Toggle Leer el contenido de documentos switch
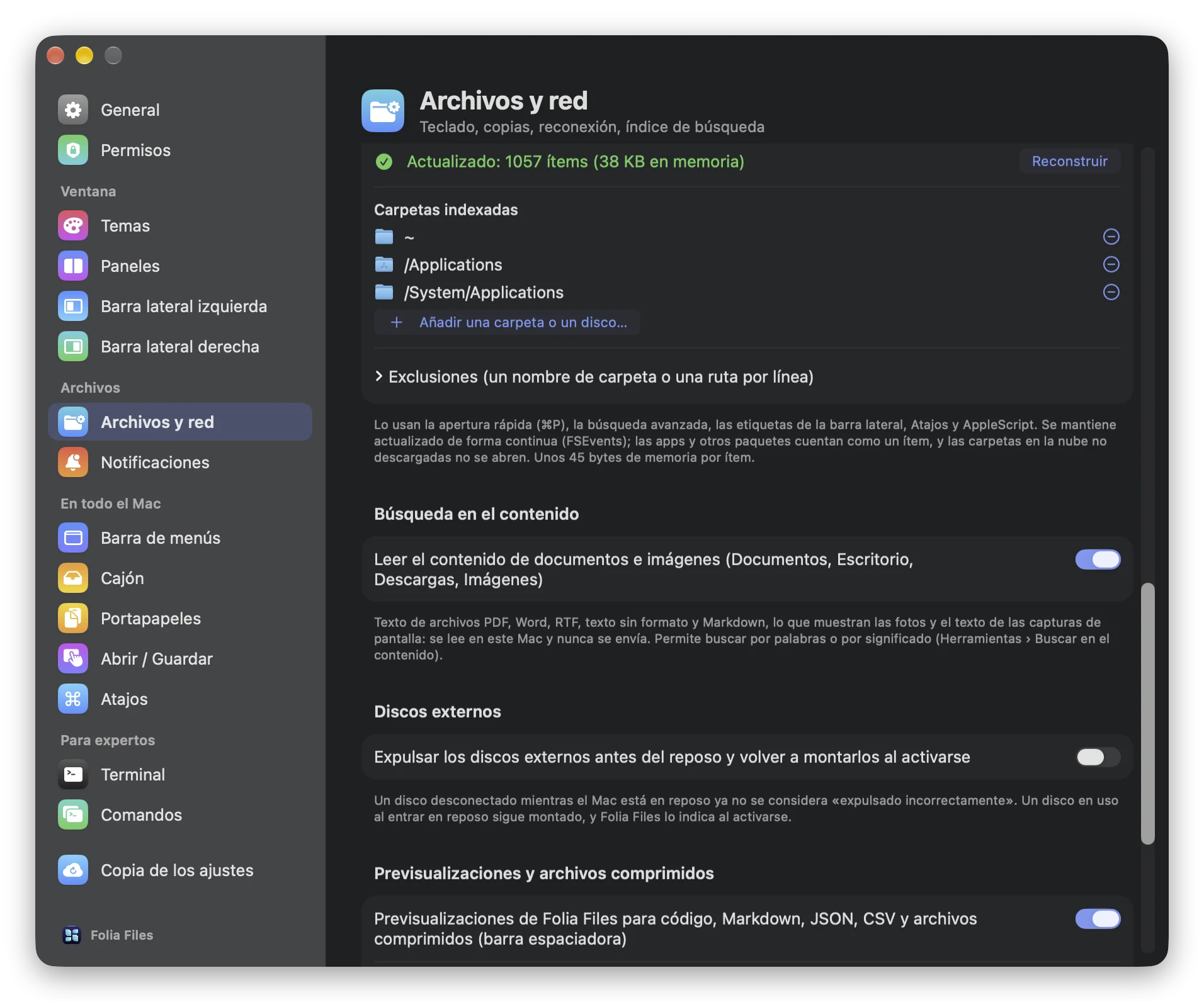The width and height of the screenshot is (1204, 1002). (1098, 560)
